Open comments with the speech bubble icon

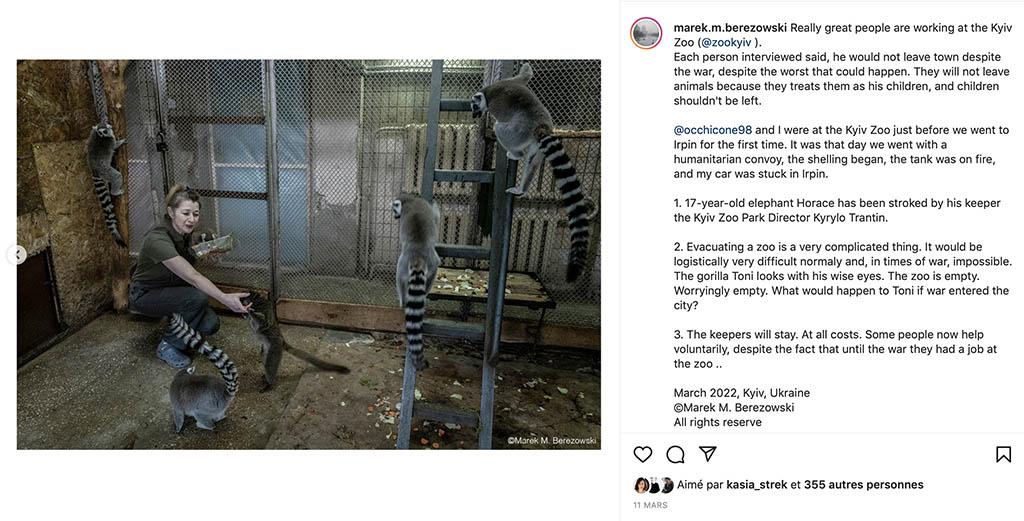675,454
